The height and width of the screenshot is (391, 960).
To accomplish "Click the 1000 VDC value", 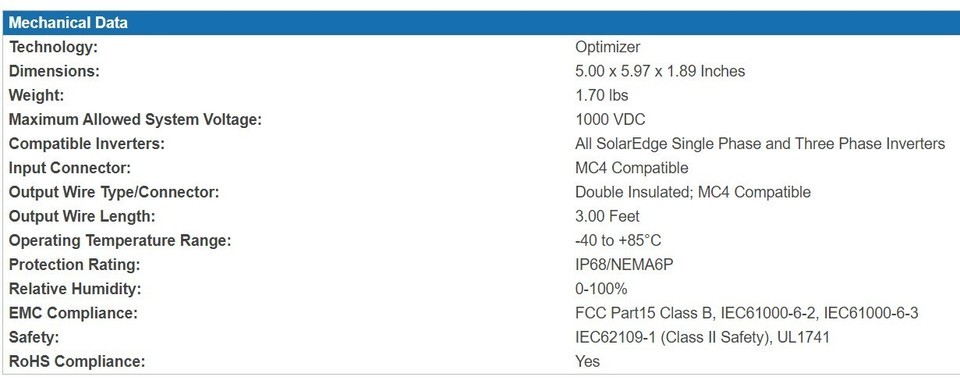I will point(610,120).
